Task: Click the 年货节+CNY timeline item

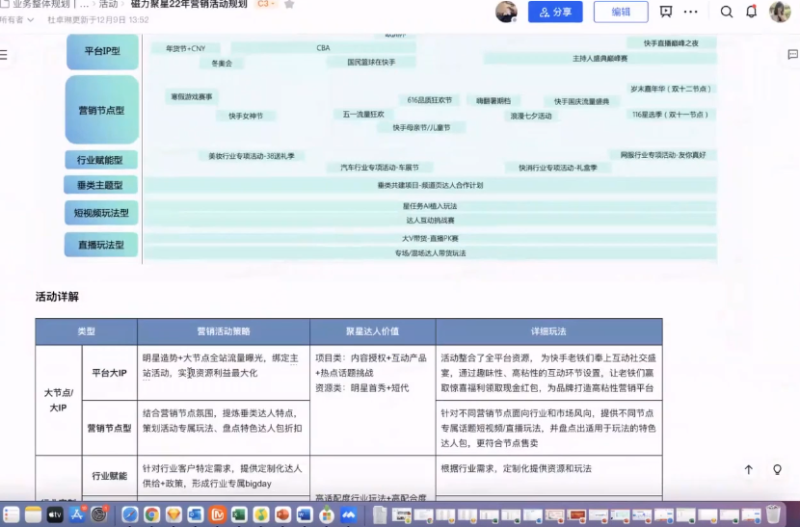Action: (x=186, y=48)
